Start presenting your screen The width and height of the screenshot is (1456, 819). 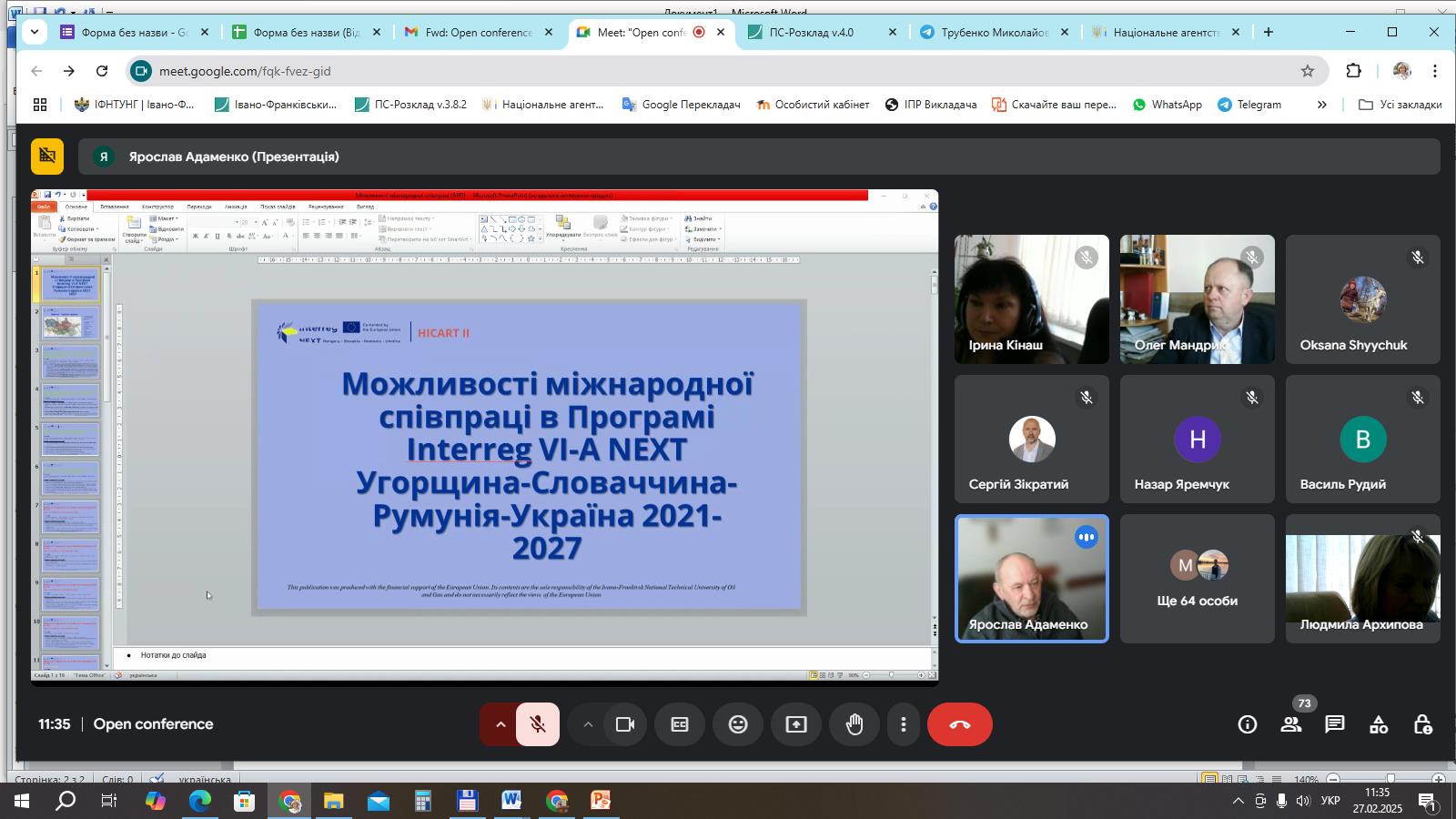(796, 724)
